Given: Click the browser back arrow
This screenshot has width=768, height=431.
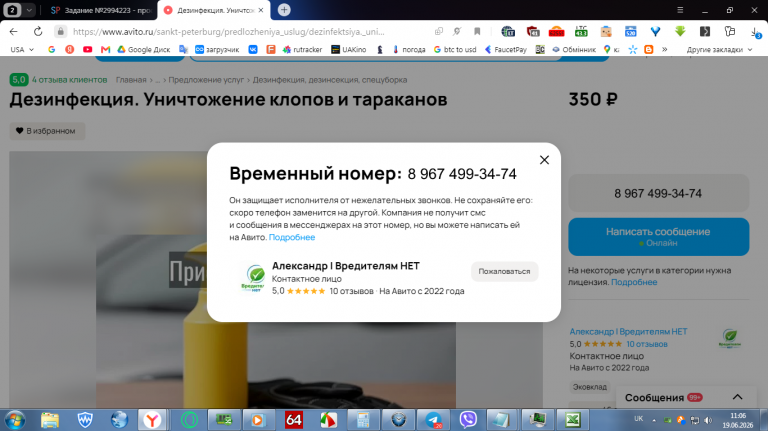Looking at the screenshot, I should [x=13, y=32].
